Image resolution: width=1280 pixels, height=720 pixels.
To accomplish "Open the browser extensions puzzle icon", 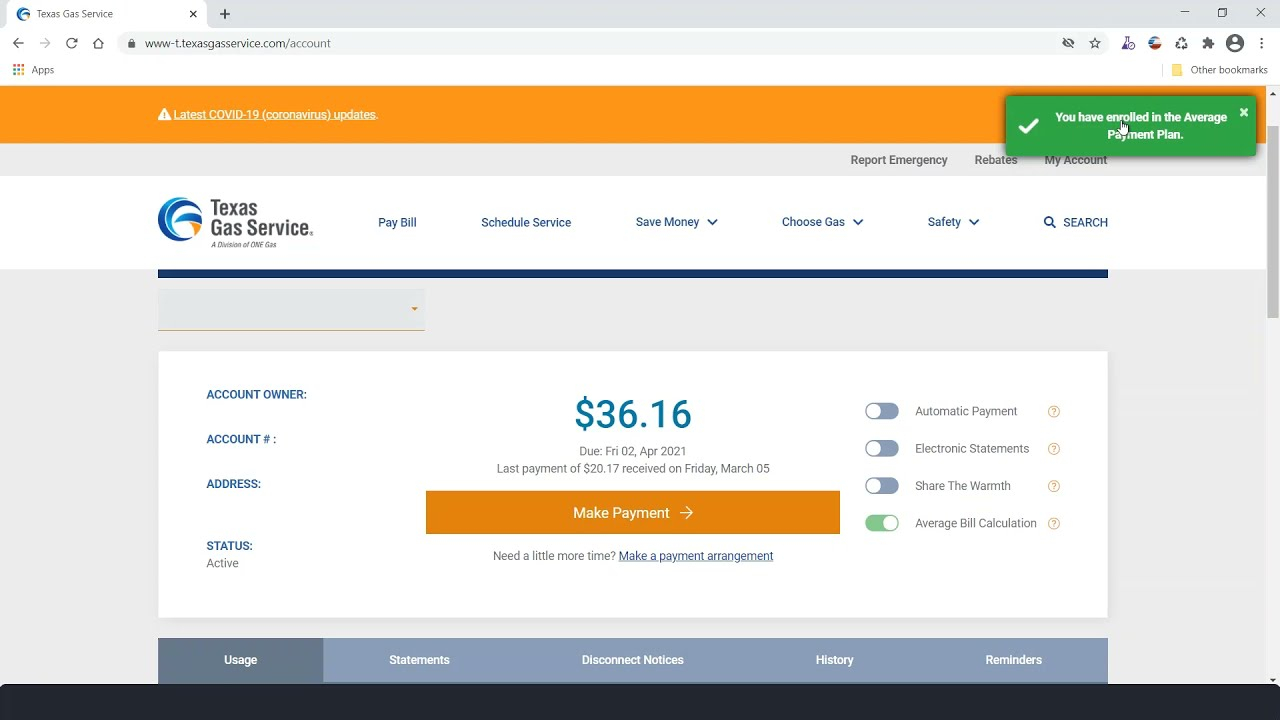I will coord(1208,43).
